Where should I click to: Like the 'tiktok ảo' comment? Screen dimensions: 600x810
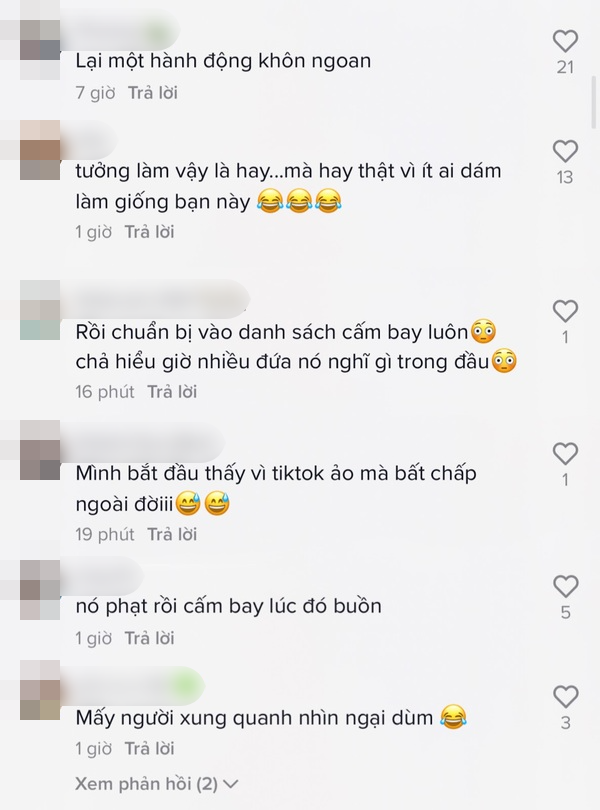point(565,454)
